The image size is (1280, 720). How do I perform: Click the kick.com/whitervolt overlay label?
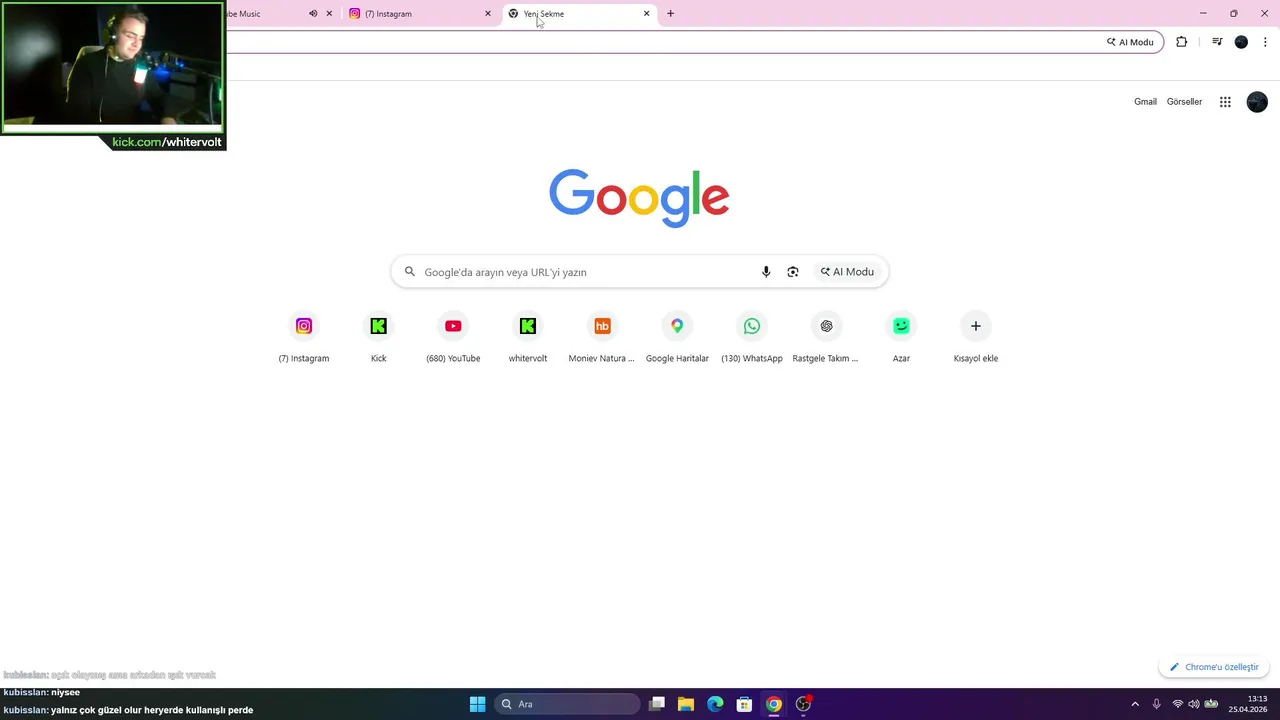(167, 142)
